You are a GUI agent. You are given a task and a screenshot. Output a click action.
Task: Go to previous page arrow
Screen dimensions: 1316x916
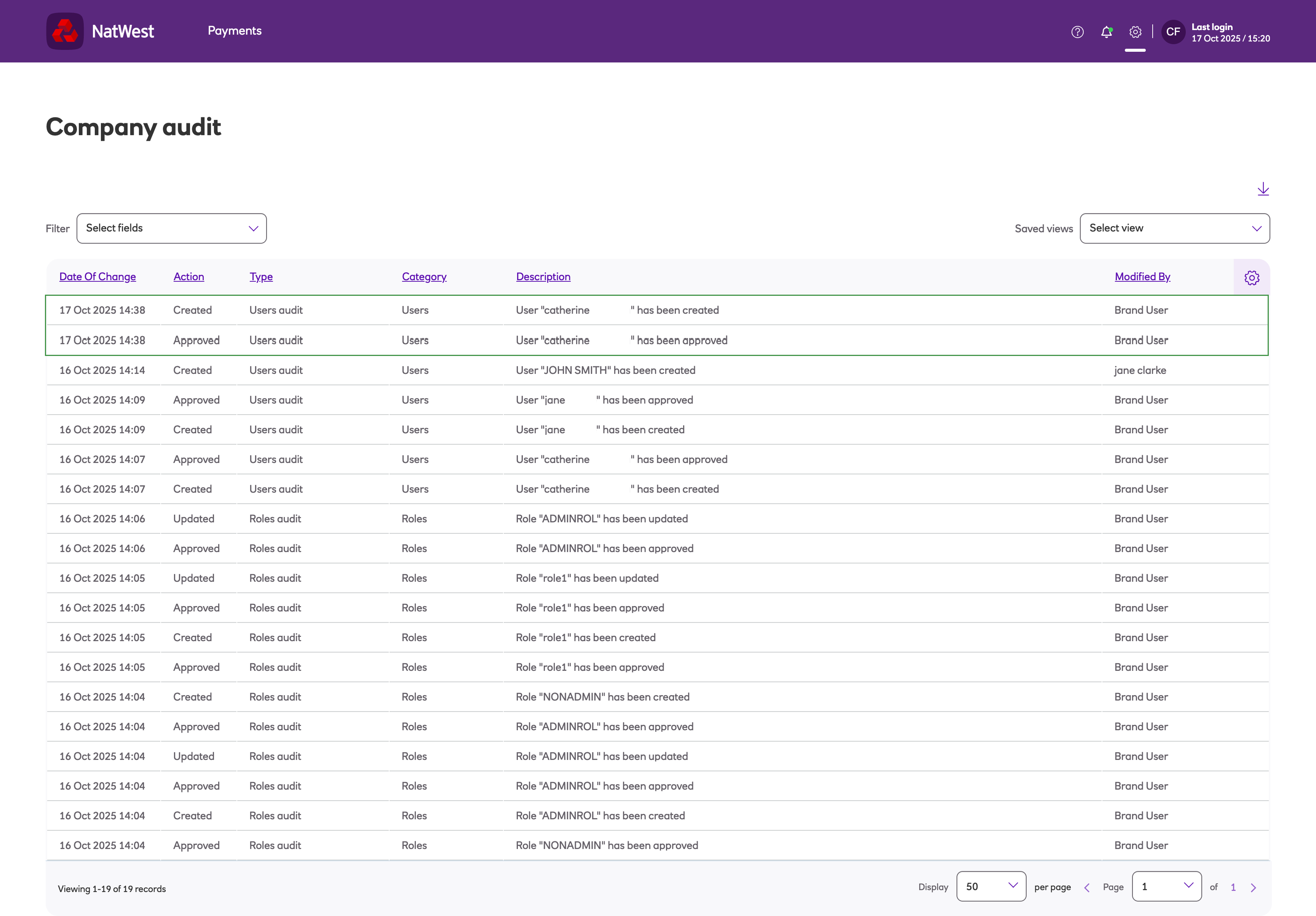click(x=1087, y=887)
